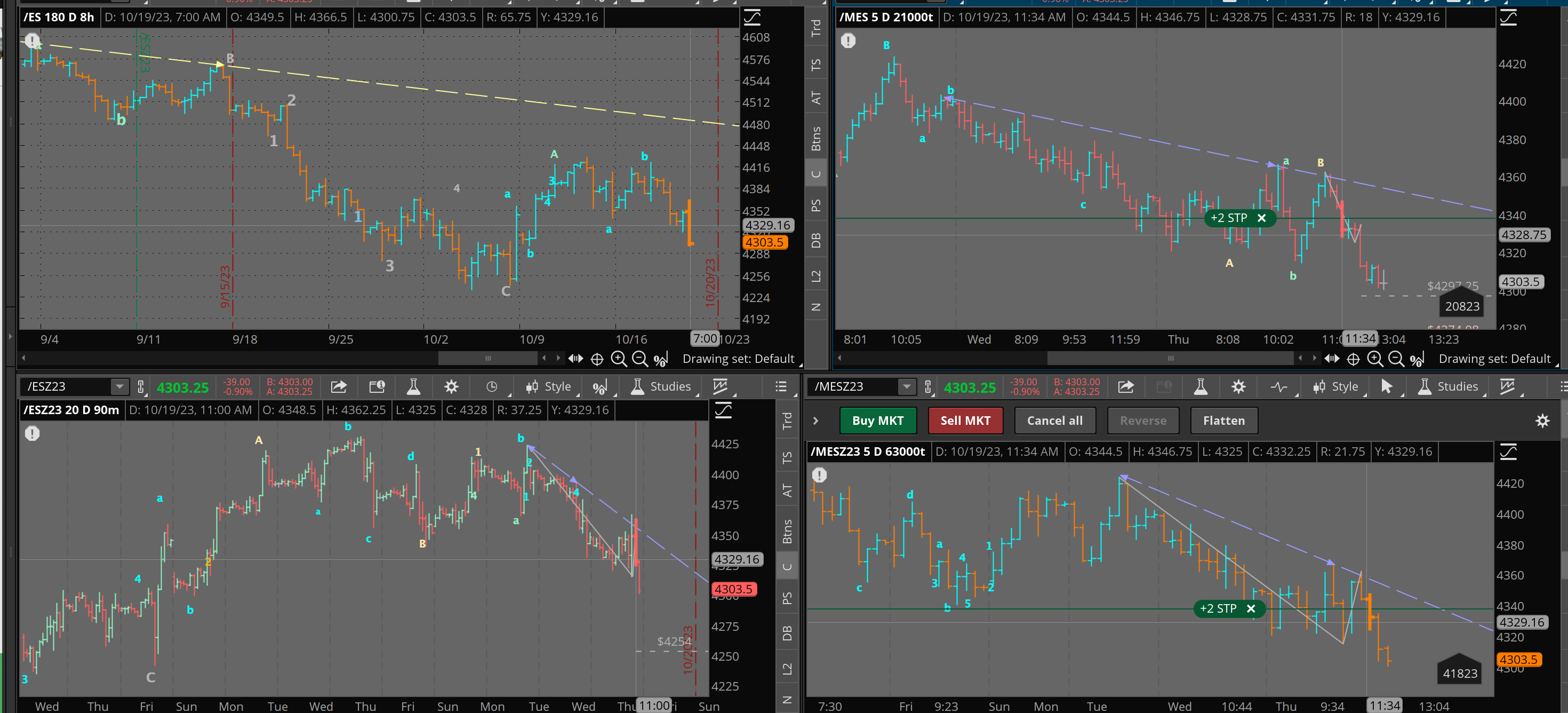Open /ESZ23 product info icon
Screen dimensions: 1568x713
377,386
